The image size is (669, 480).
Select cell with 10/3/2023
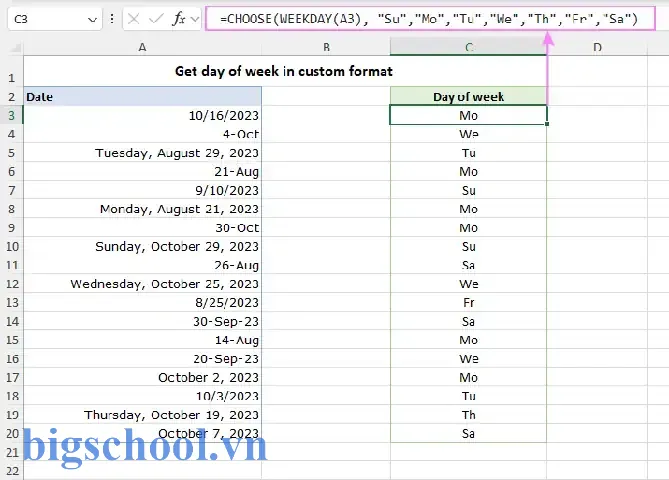143,396
